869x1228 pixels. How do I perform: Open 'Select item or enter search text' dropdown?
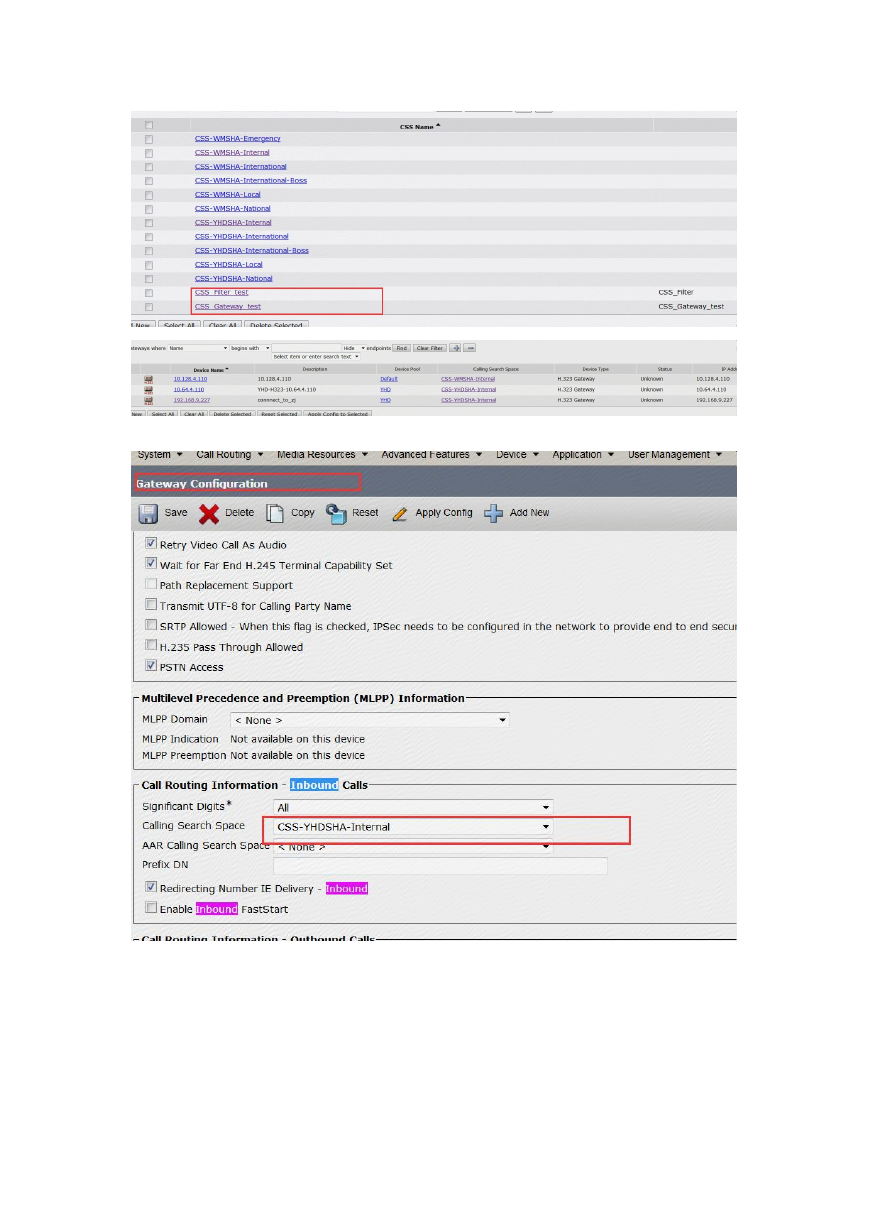click(316, 357)
